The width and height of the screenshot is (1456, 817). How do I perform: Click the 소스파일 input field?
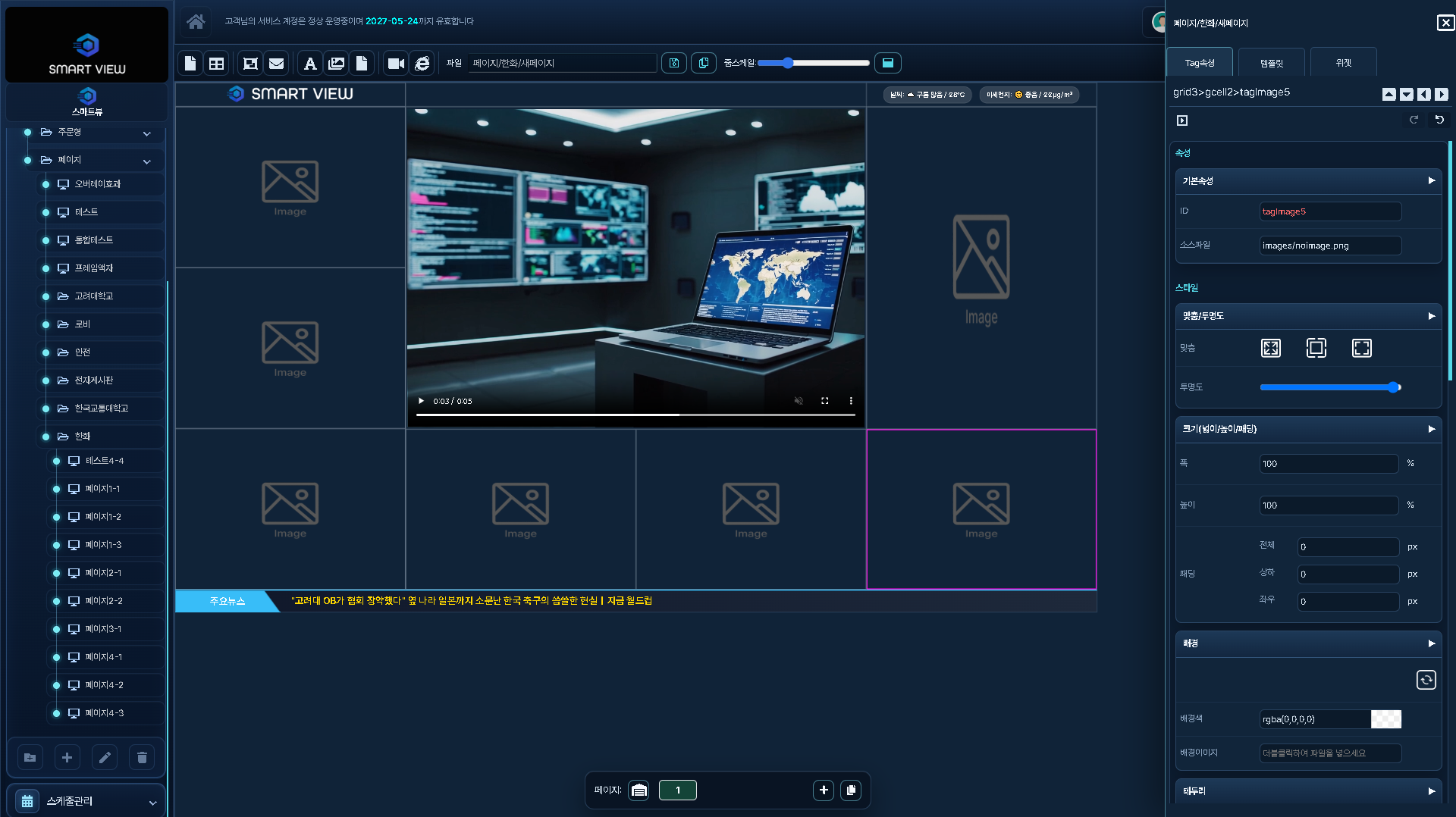pos(1330,246)
